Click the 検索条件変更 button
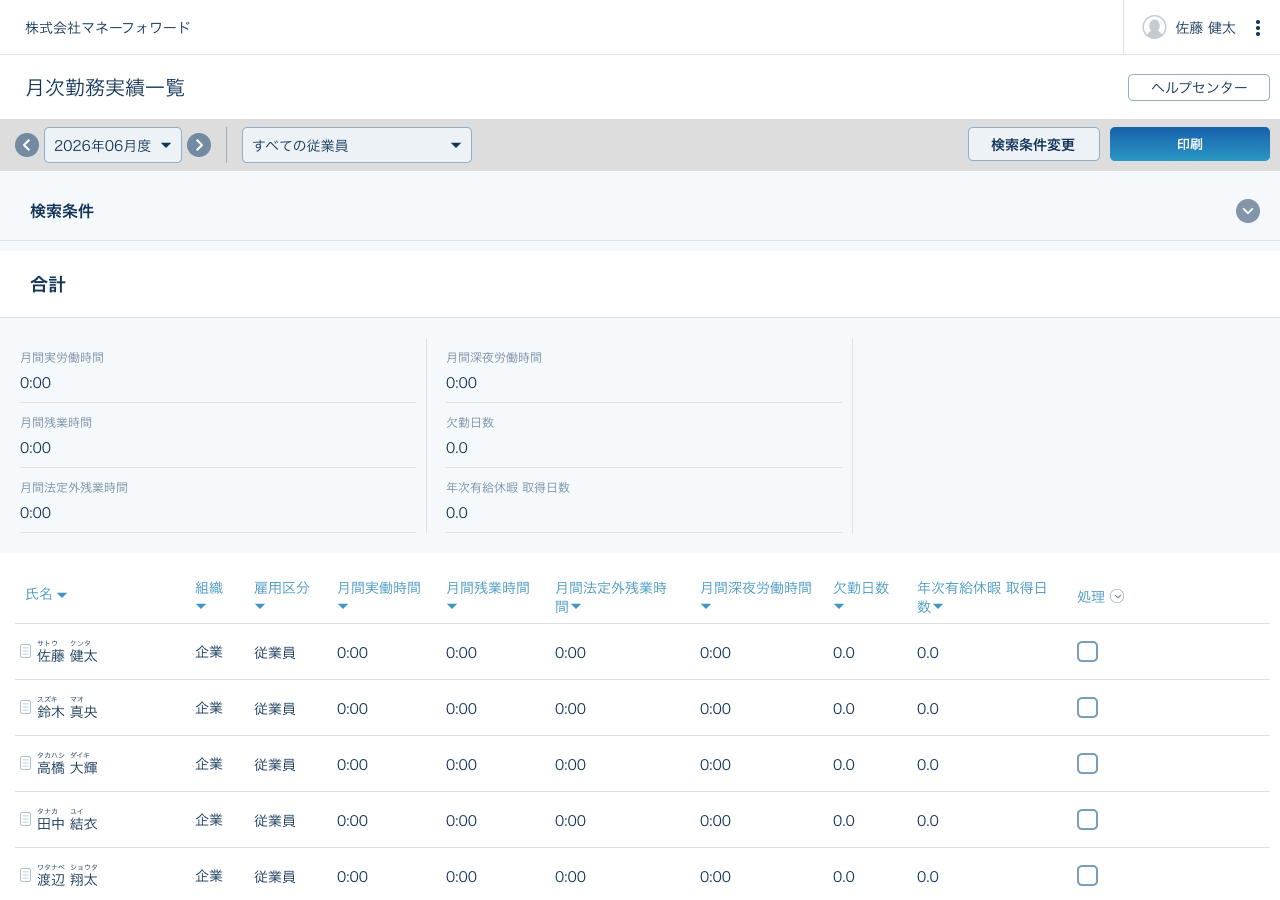 (1033, 143)
